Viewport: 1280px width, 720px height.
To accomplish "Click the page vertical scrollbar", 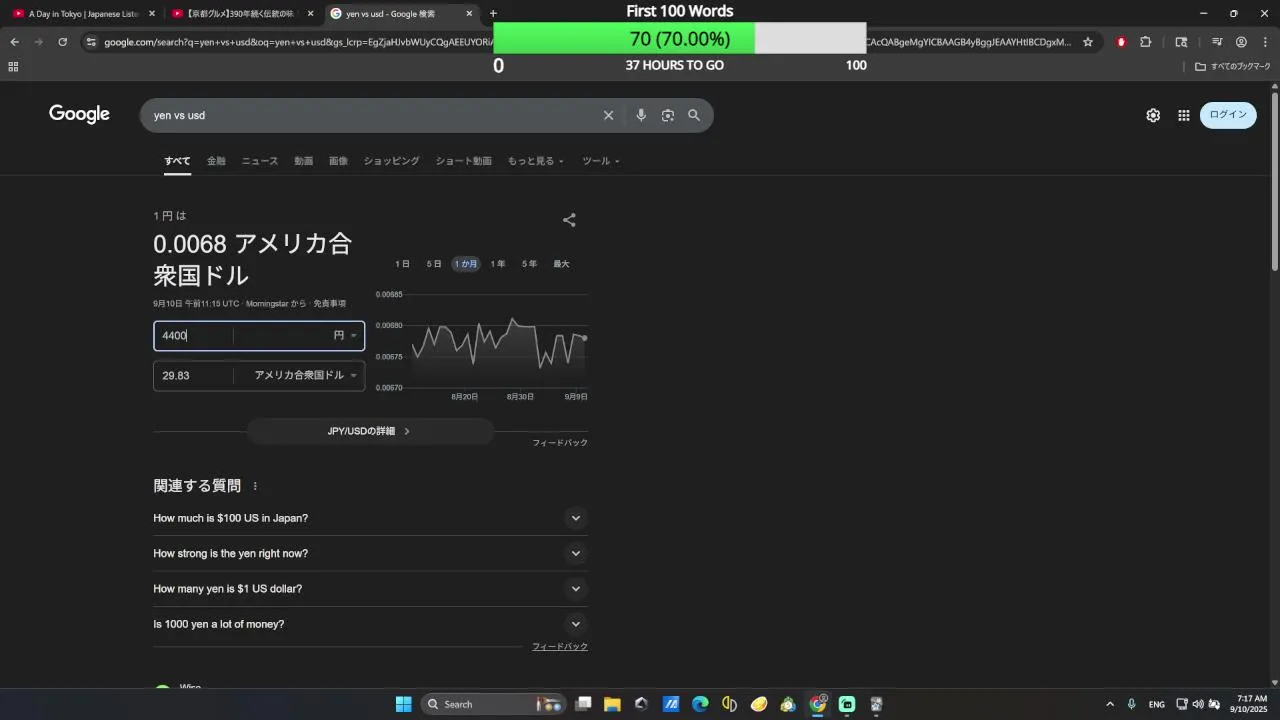I will point(1274,180).
